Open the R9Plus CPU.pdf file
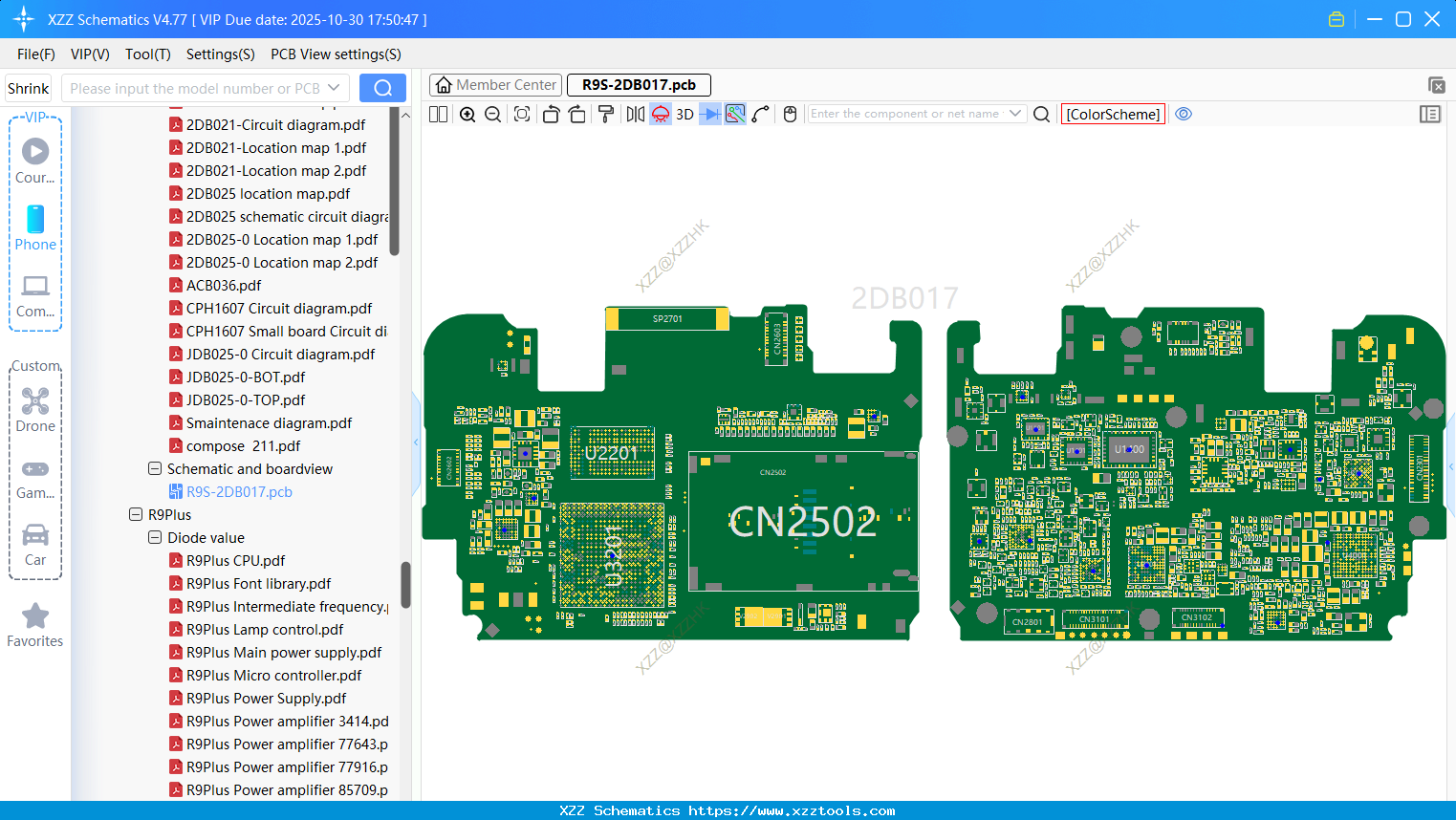 click(235, 561)
